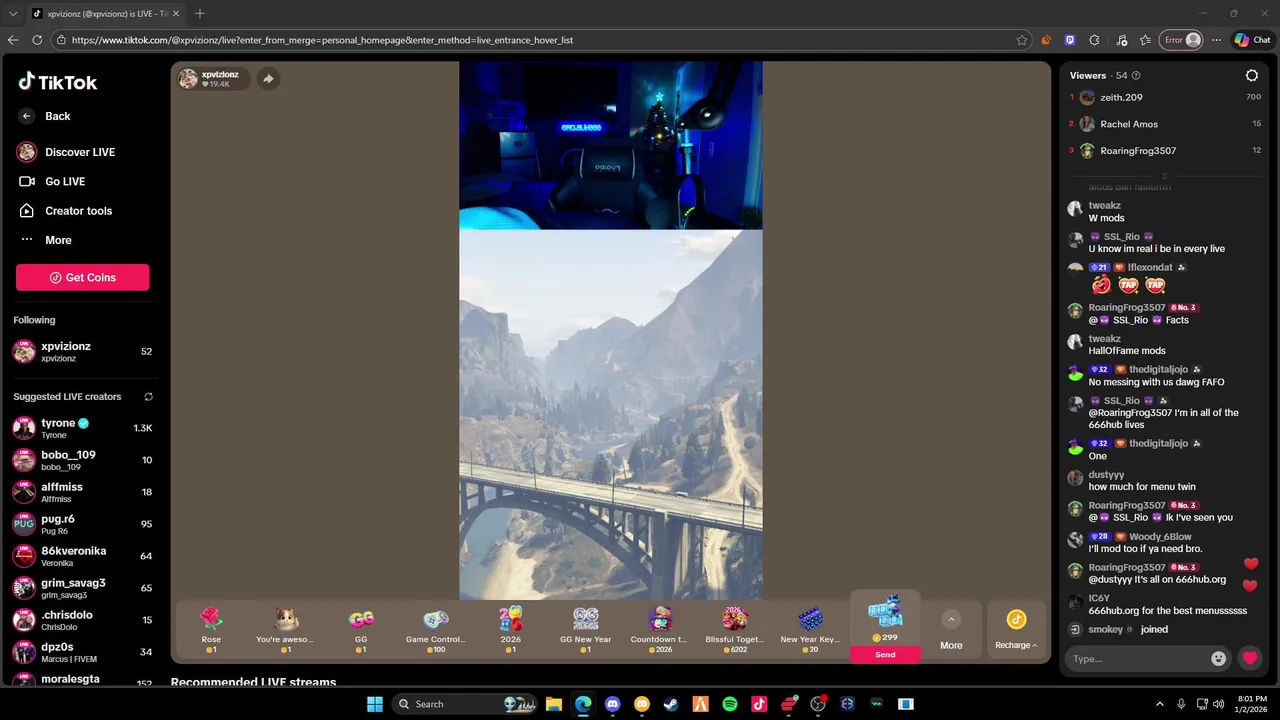Screen dimensions: 1280x720
Task: Open top viewer RoaringFrog3507
Action: [1164, 151]
